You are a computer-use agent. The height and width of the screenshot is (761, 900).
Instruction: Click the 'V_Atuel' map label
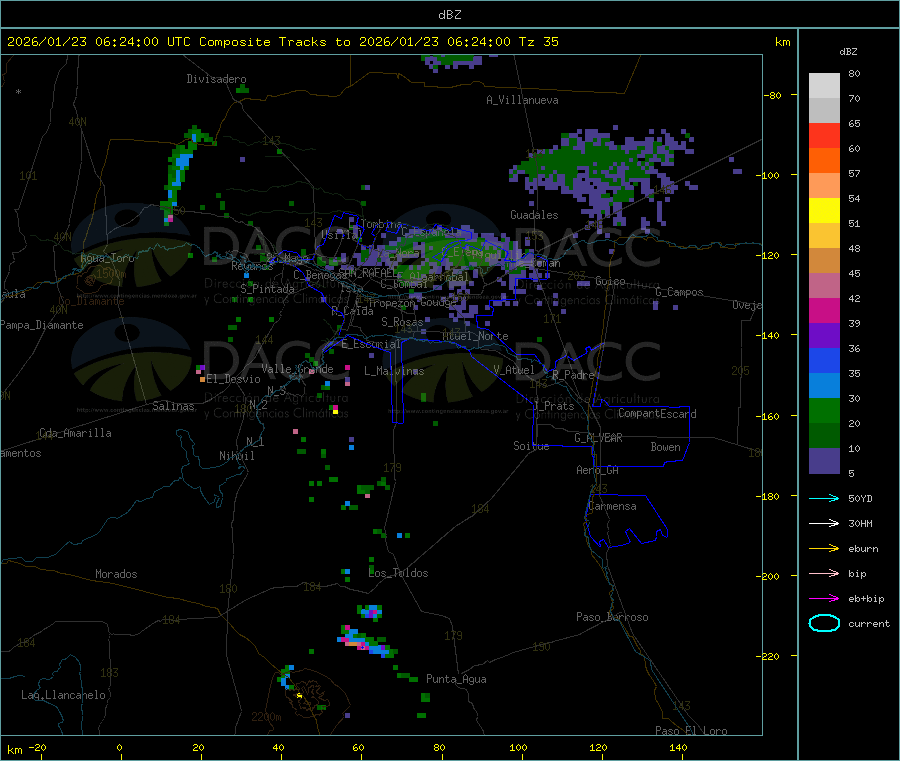click(514, 370)
